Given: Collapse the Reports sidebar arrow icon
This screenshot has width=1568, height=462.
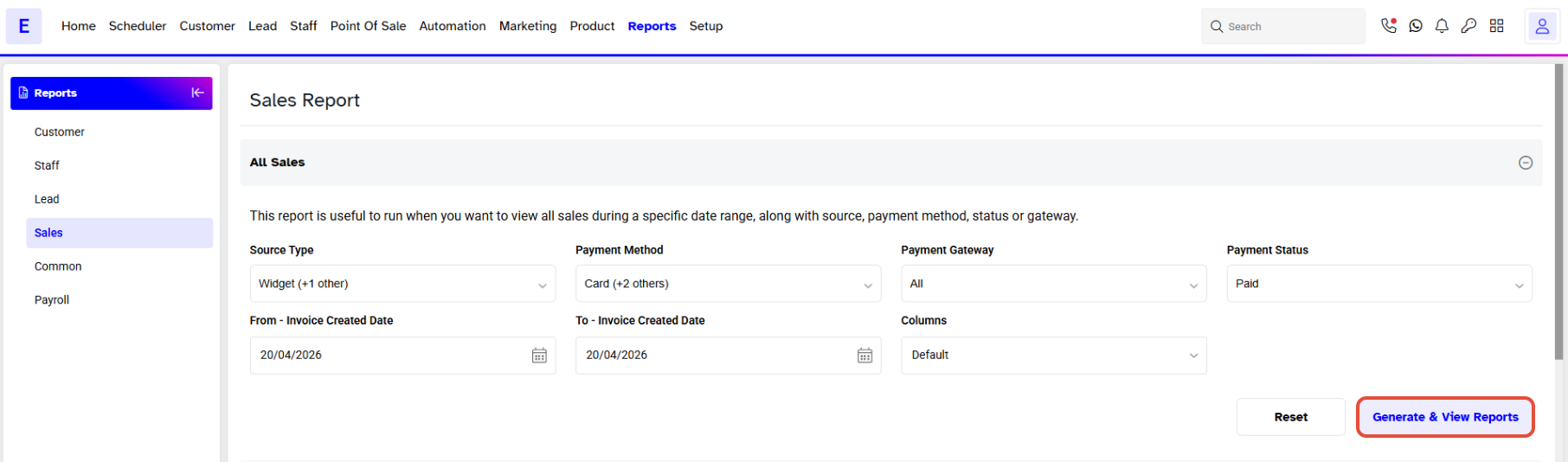Looking at the screenshot, I should tap(197, 93).
